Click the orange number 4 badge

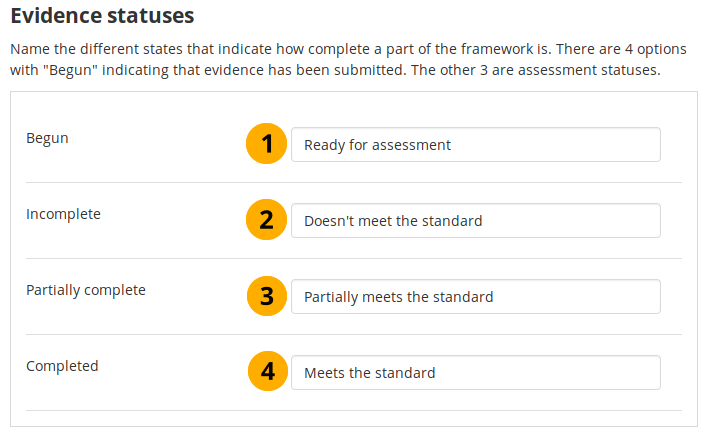point(266,372)
